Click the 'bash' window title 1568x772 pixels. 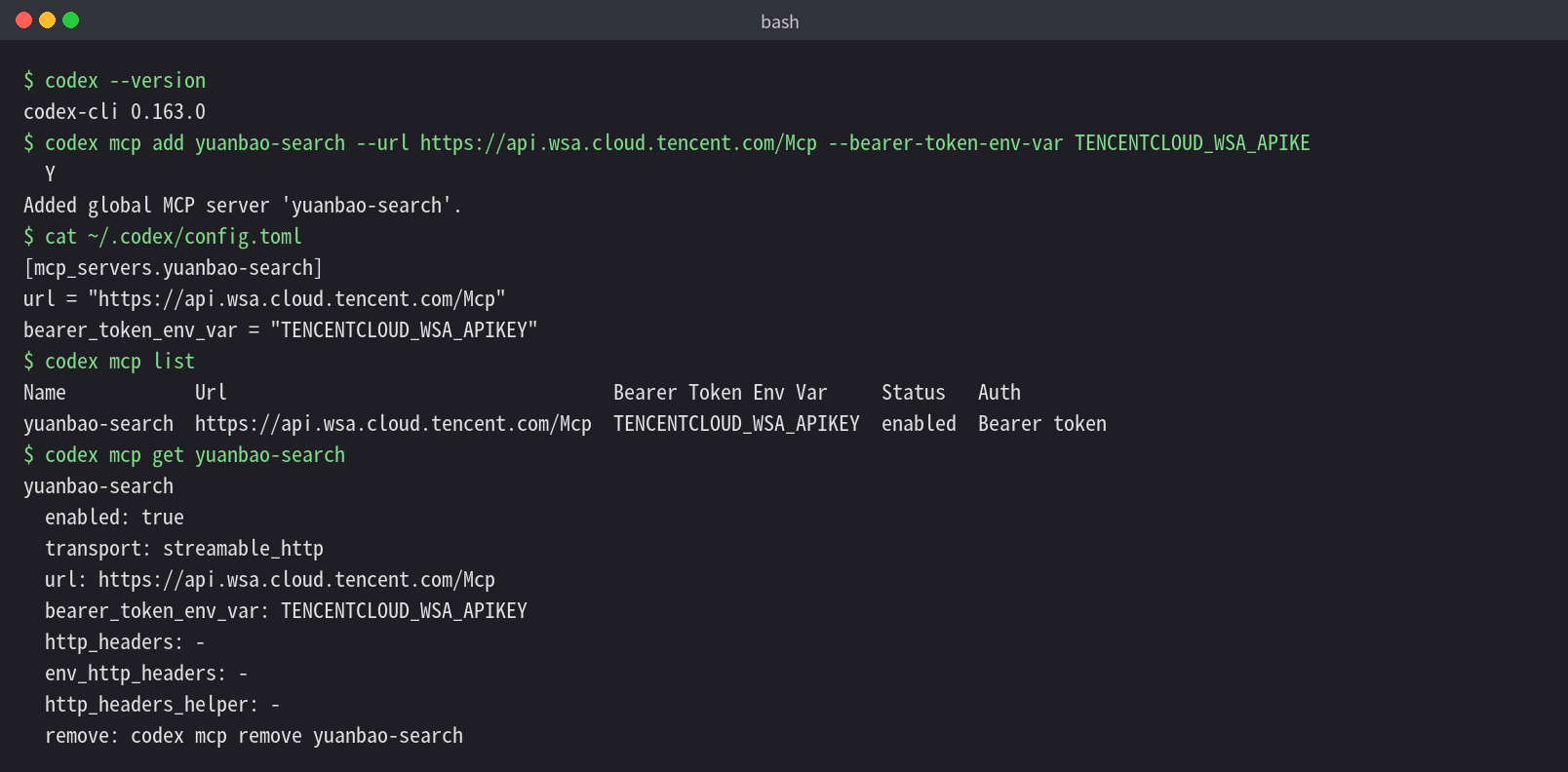[x=780, y=21]
